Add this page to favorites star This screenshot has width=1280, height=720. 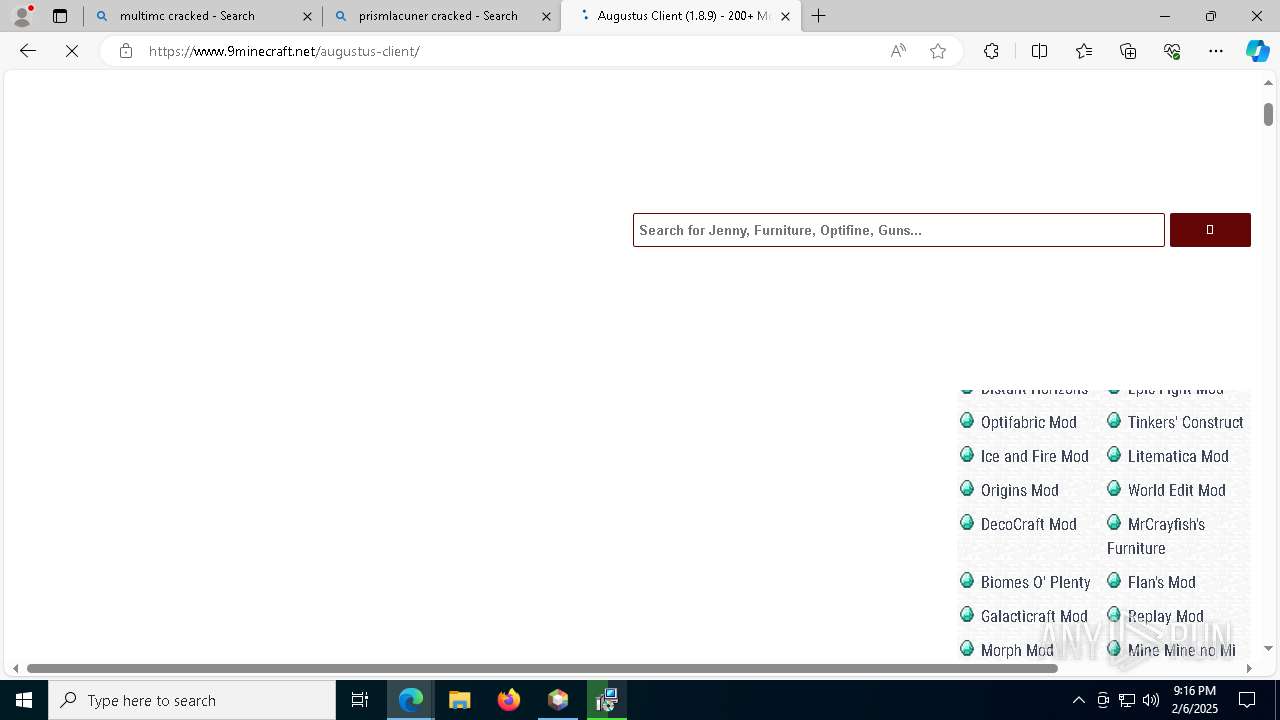[x=938, y=51]
